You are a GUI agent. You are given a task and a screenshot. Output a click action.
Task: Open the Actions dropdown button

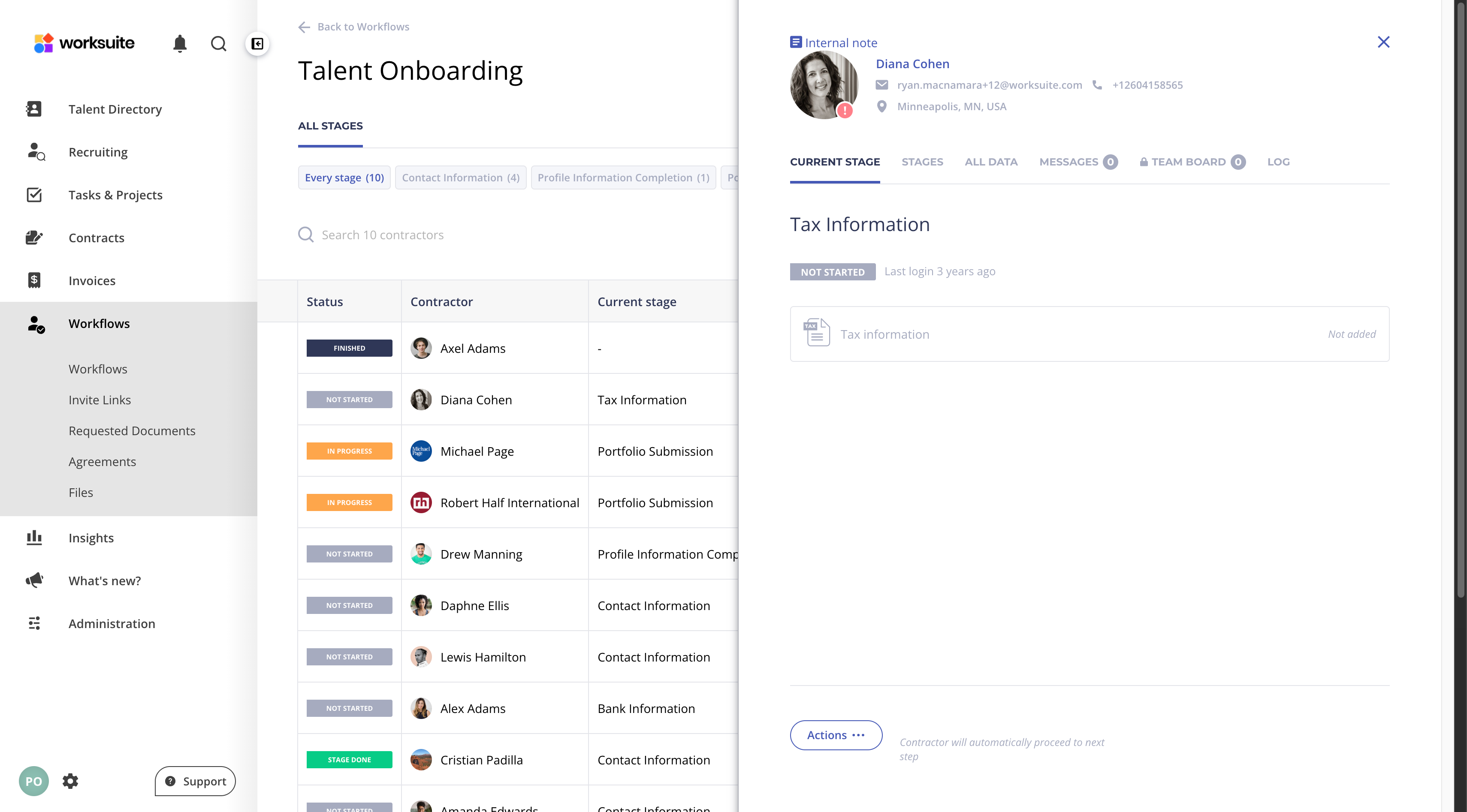(x=836, y=734)
